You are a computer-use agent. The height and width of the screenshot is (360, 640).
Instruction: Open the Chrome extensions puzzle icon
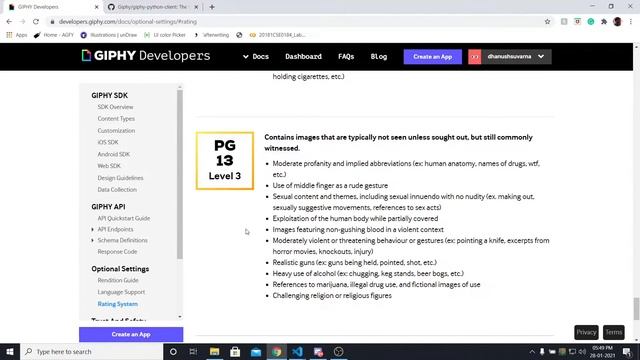[604, 22]
